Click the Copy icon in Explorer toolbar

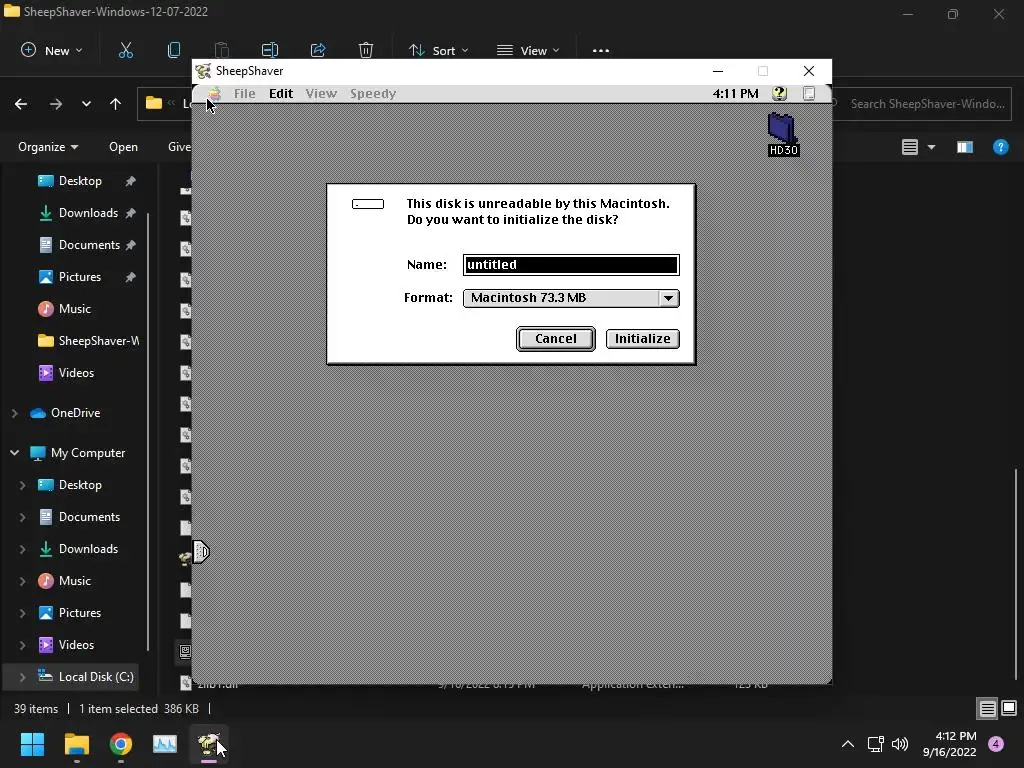(174, 50)
